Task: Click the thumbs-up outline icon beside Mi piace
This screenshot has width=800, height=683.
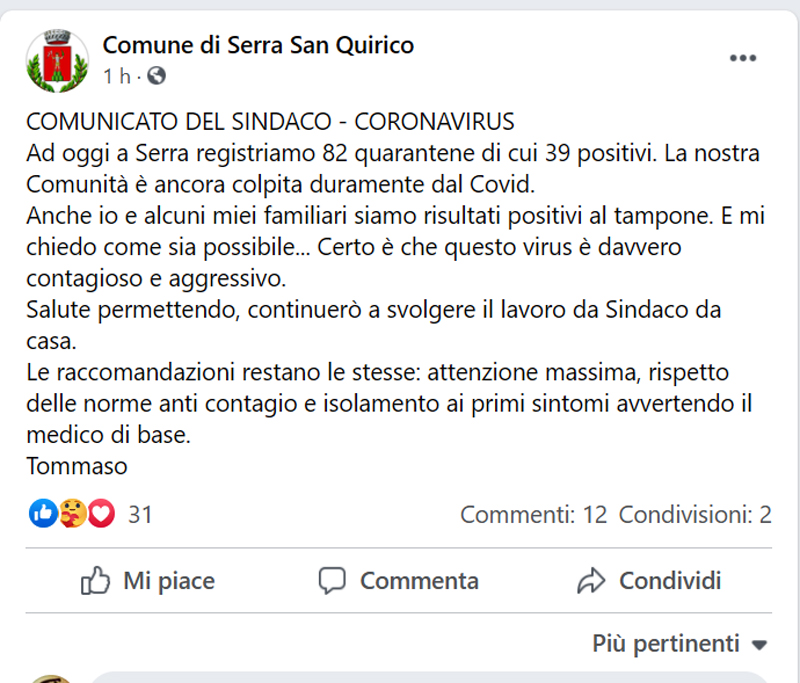Action: tap(95, 580)
